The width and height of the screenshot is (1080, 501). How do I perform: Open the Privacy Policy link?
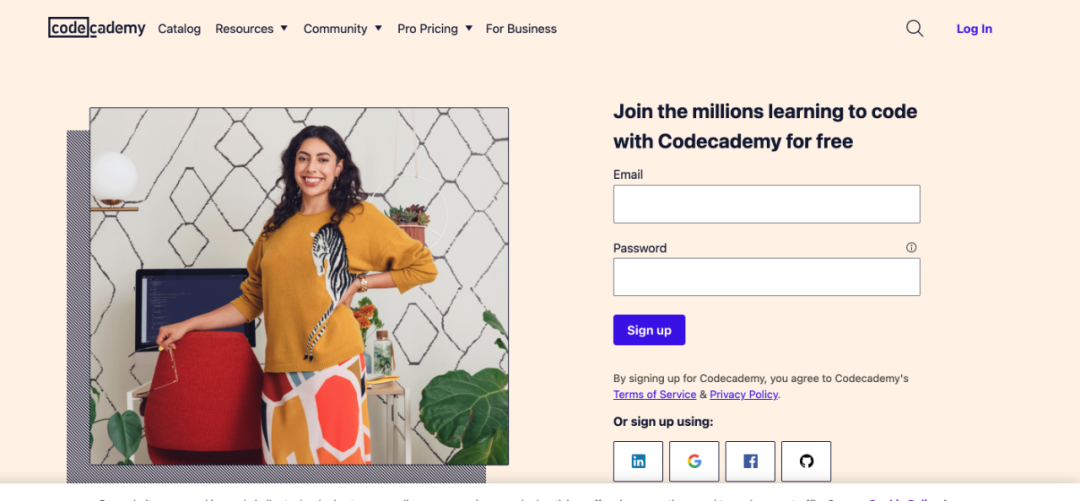pyautogui.click(x=743, y=395)
